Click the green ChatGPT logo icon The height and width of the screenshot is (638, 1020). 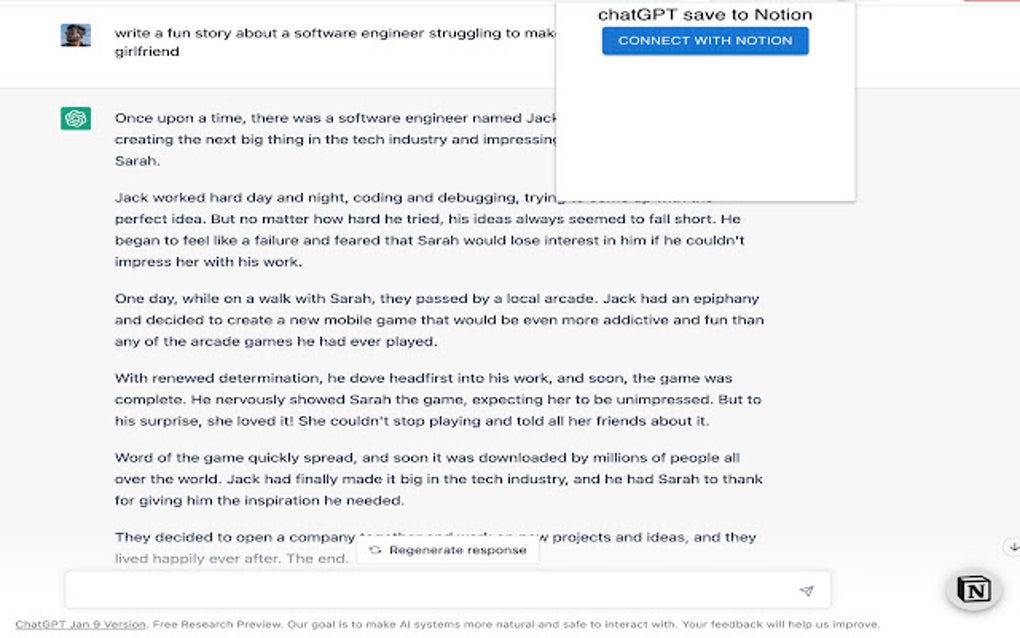(x=75, y=118)
